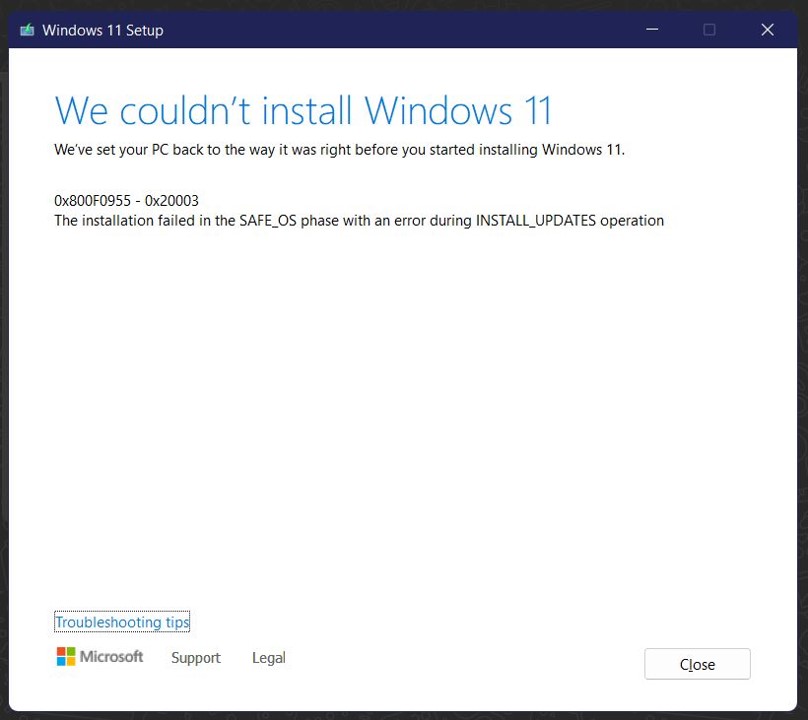Click the Windows 11 Setup title text

pos(103,30)
